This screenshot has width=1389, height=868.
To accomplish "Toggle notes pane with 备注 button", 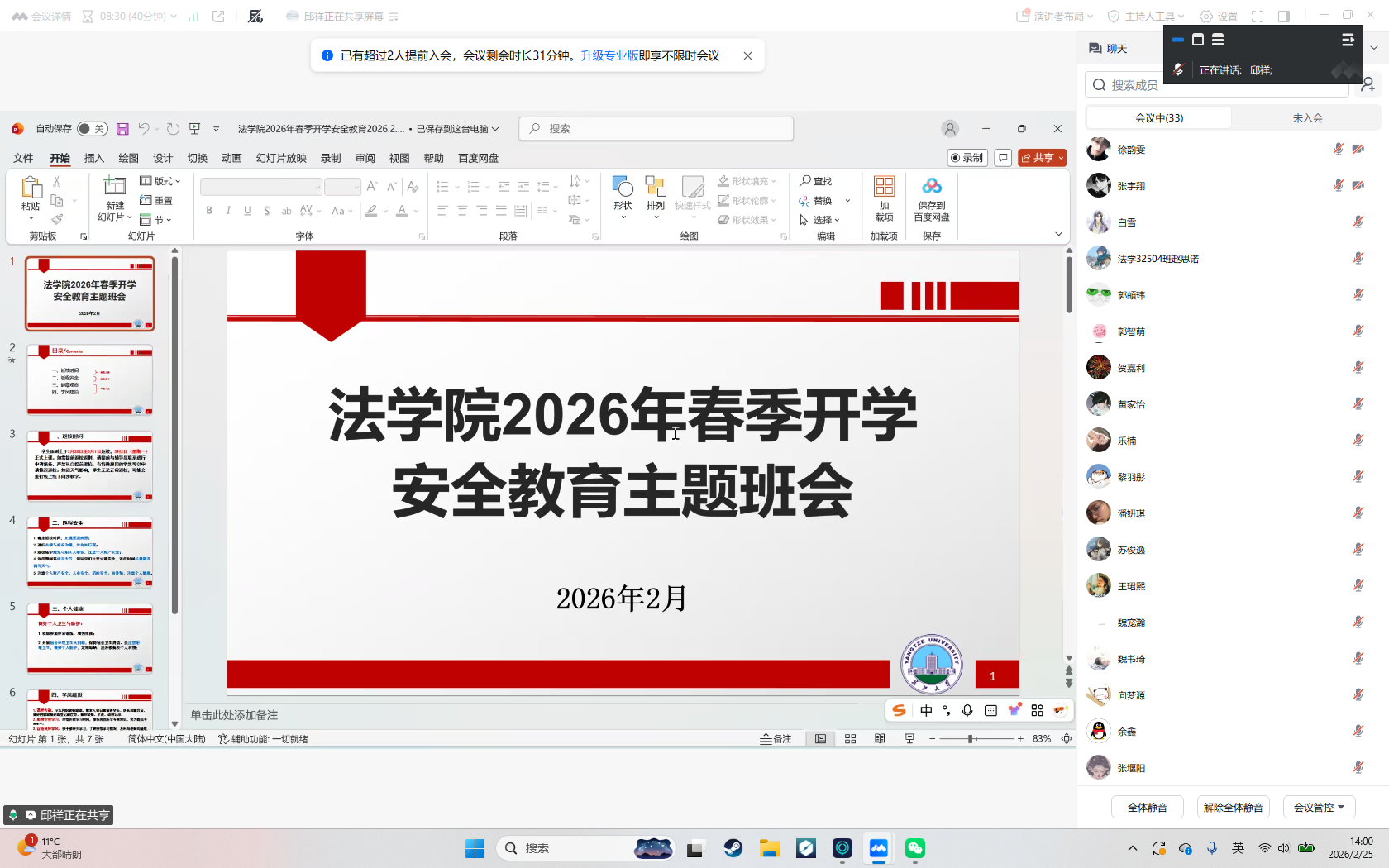I will tap(776, 739).
